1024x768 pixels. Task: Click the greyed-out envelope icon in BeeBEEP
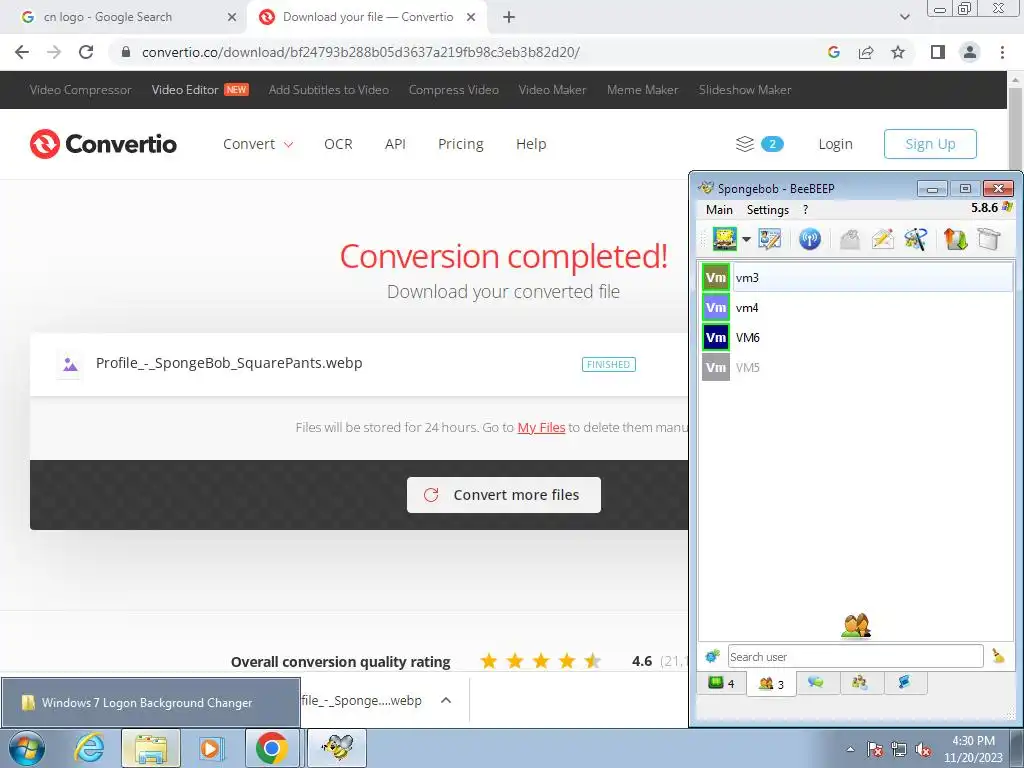[x=850, y=239]
